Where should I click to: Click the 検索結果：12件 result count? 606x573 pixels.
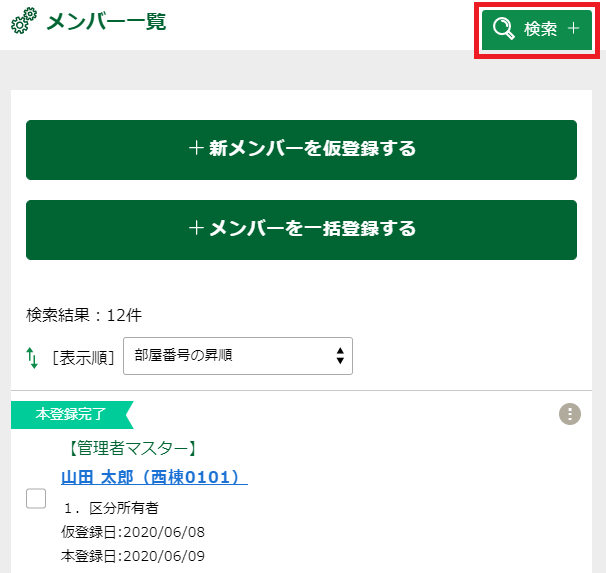[84, 315]
